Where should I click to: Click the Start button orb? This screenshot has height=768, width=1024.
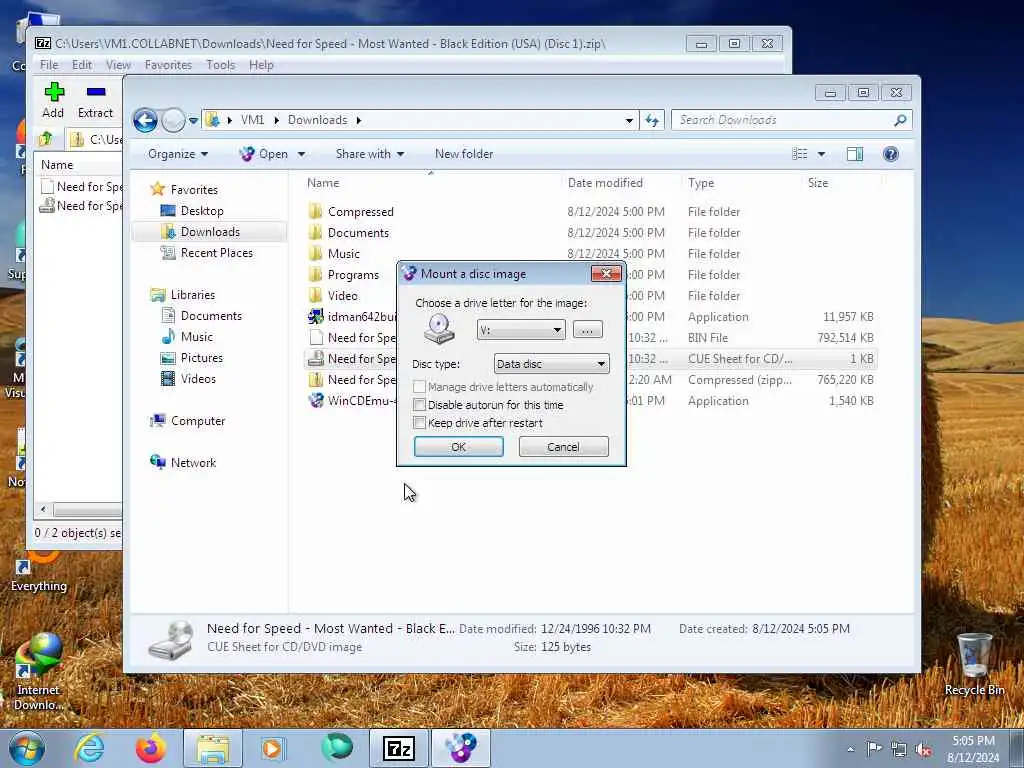click(x=27, y=748)
